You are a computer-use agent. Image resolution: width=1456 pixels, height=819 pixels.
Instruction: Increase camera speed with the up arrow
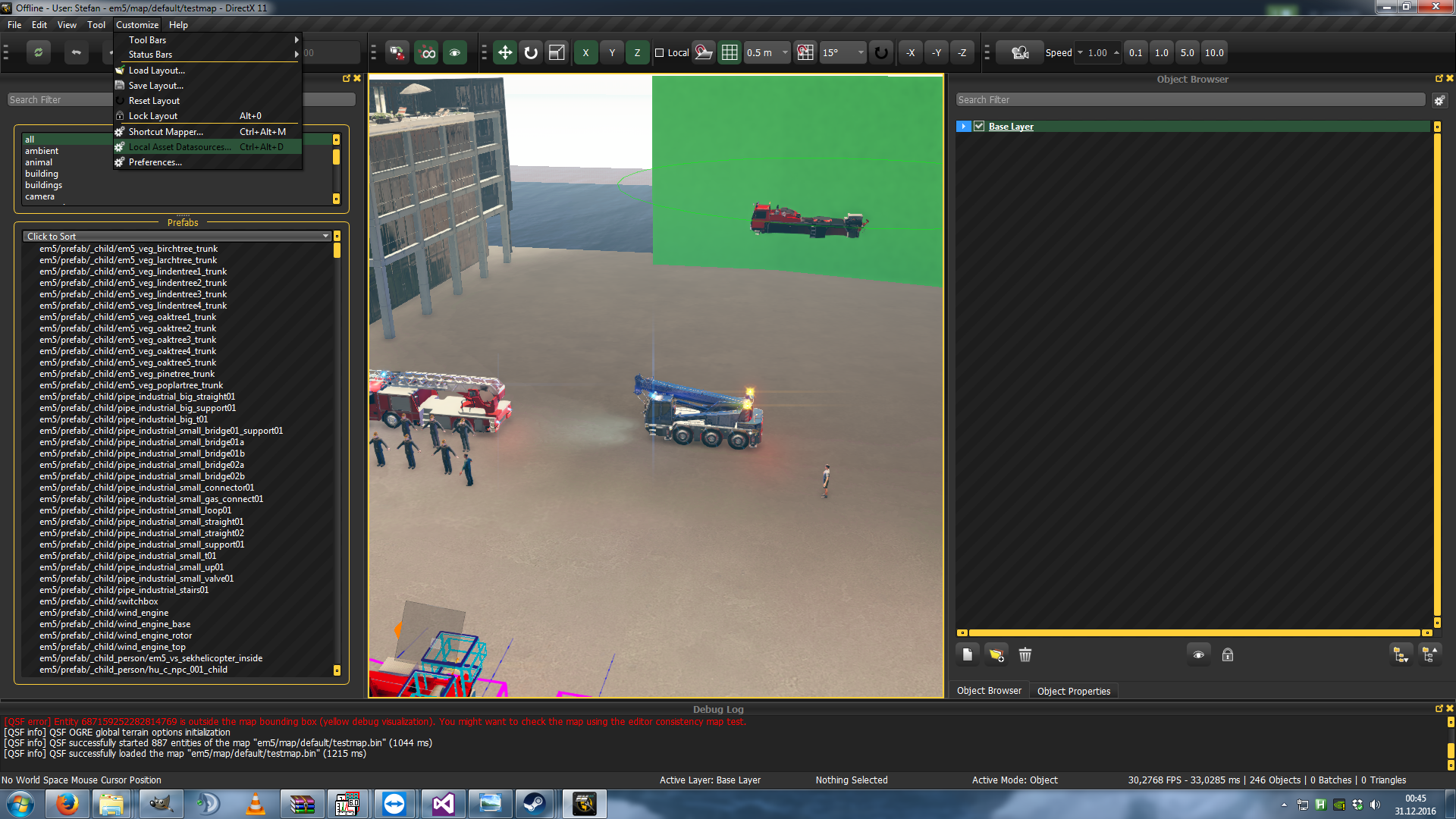tap(1116, 52)
